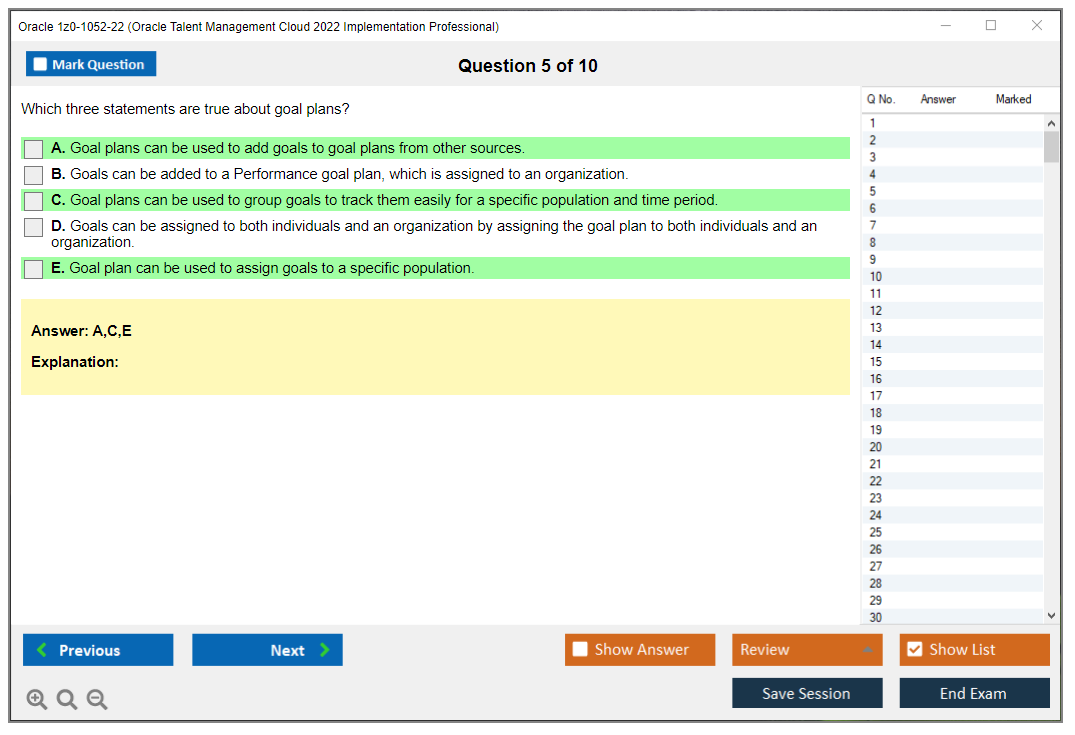Screen dimensions: 1075x735
Task: Click the Marked column header
Action: 1013,99
